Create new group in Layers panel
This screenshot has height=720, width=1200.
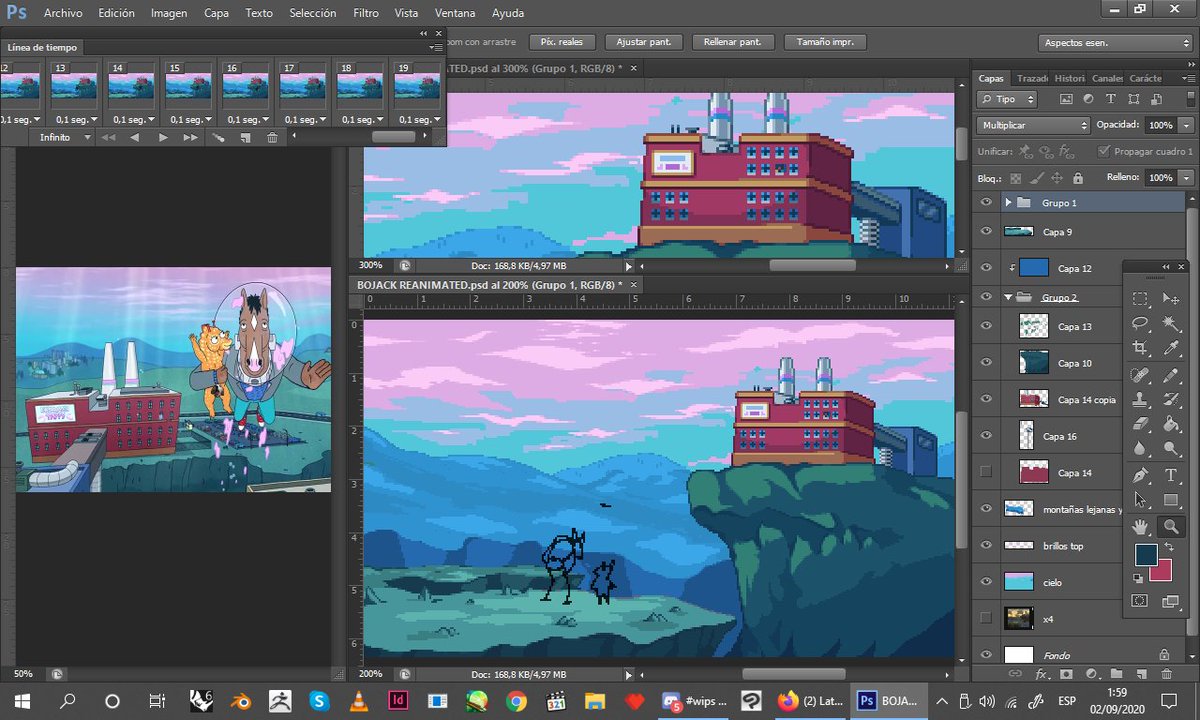point(1115,675)
